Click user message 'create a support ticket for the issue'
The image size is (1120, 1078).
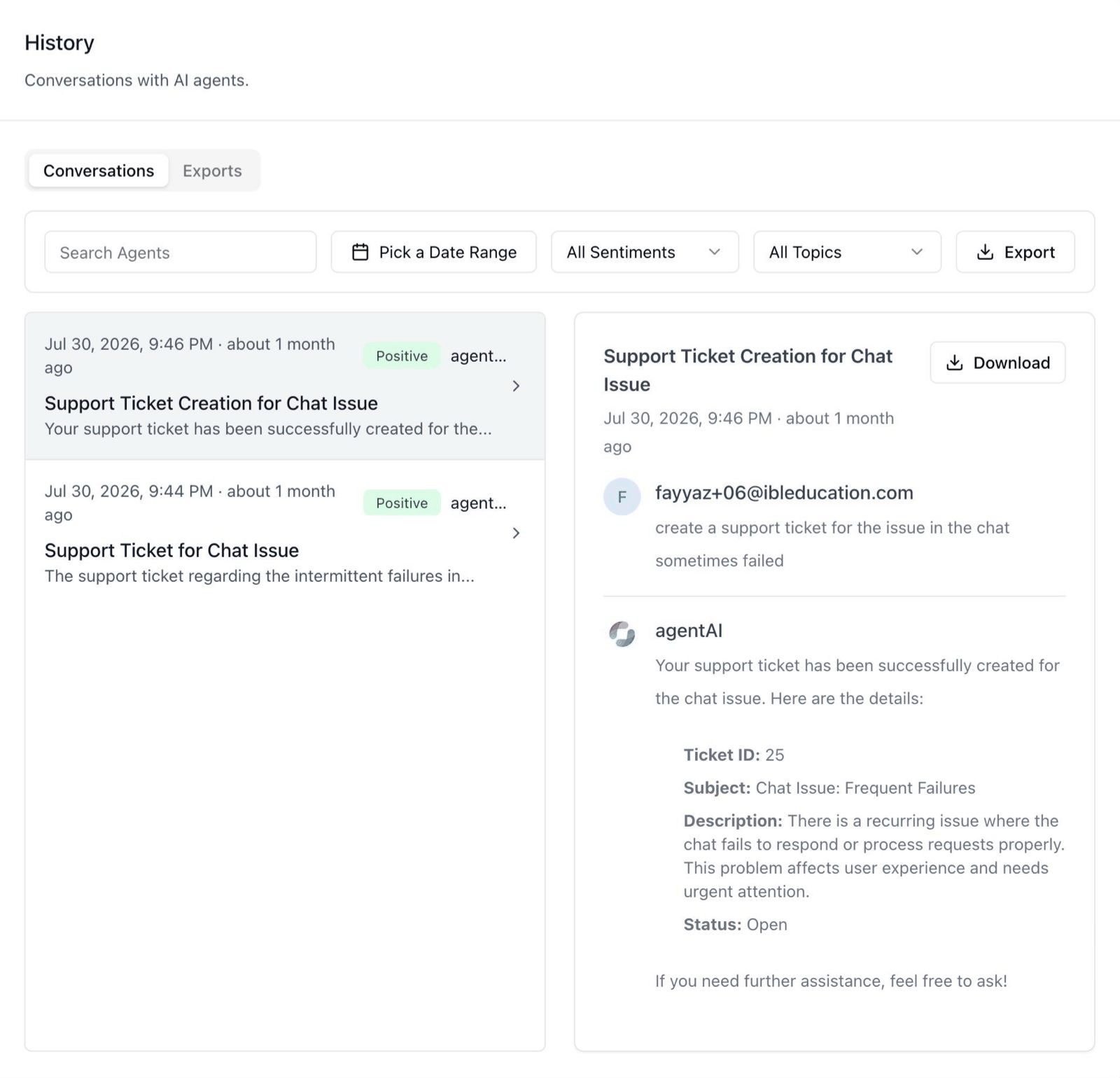pos(832,544)
